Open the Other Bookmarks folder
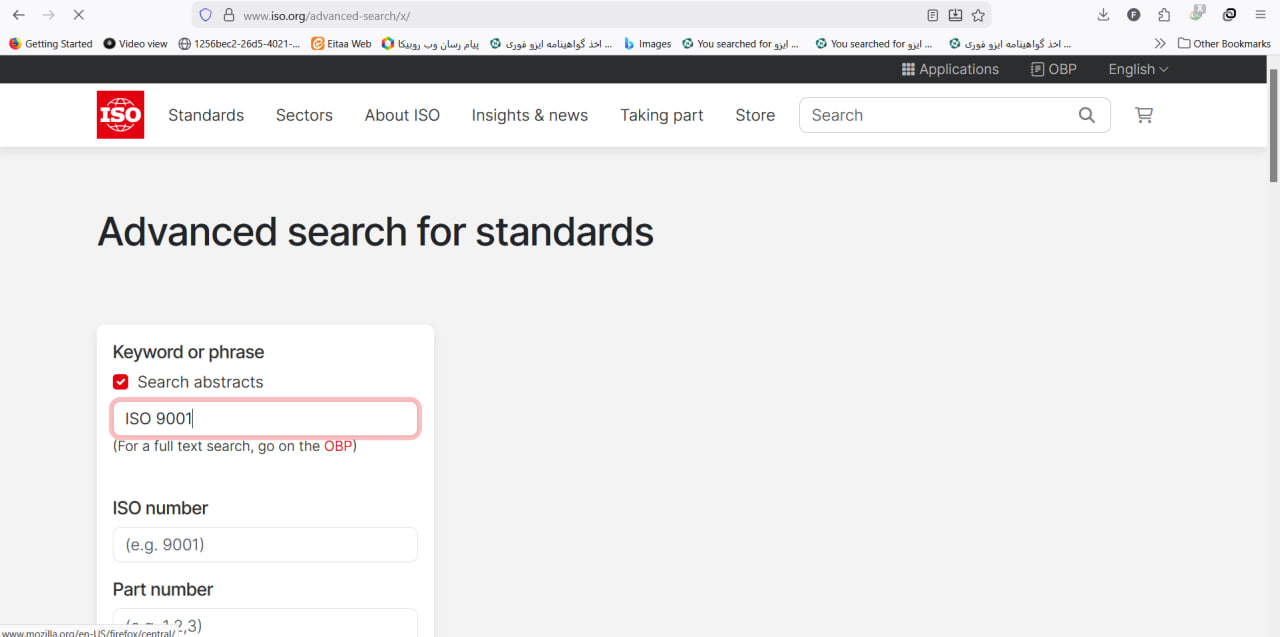This screenshot has width=1280, height=637. pyautogui.click(x=1224, y=43)
